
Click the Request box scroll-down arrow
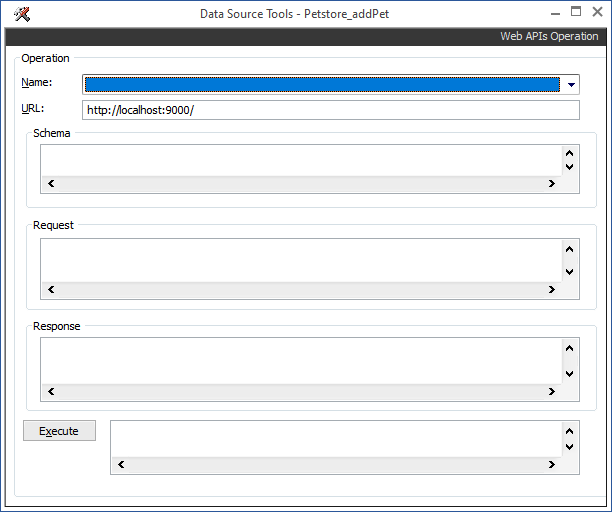[x=569, y=271]
